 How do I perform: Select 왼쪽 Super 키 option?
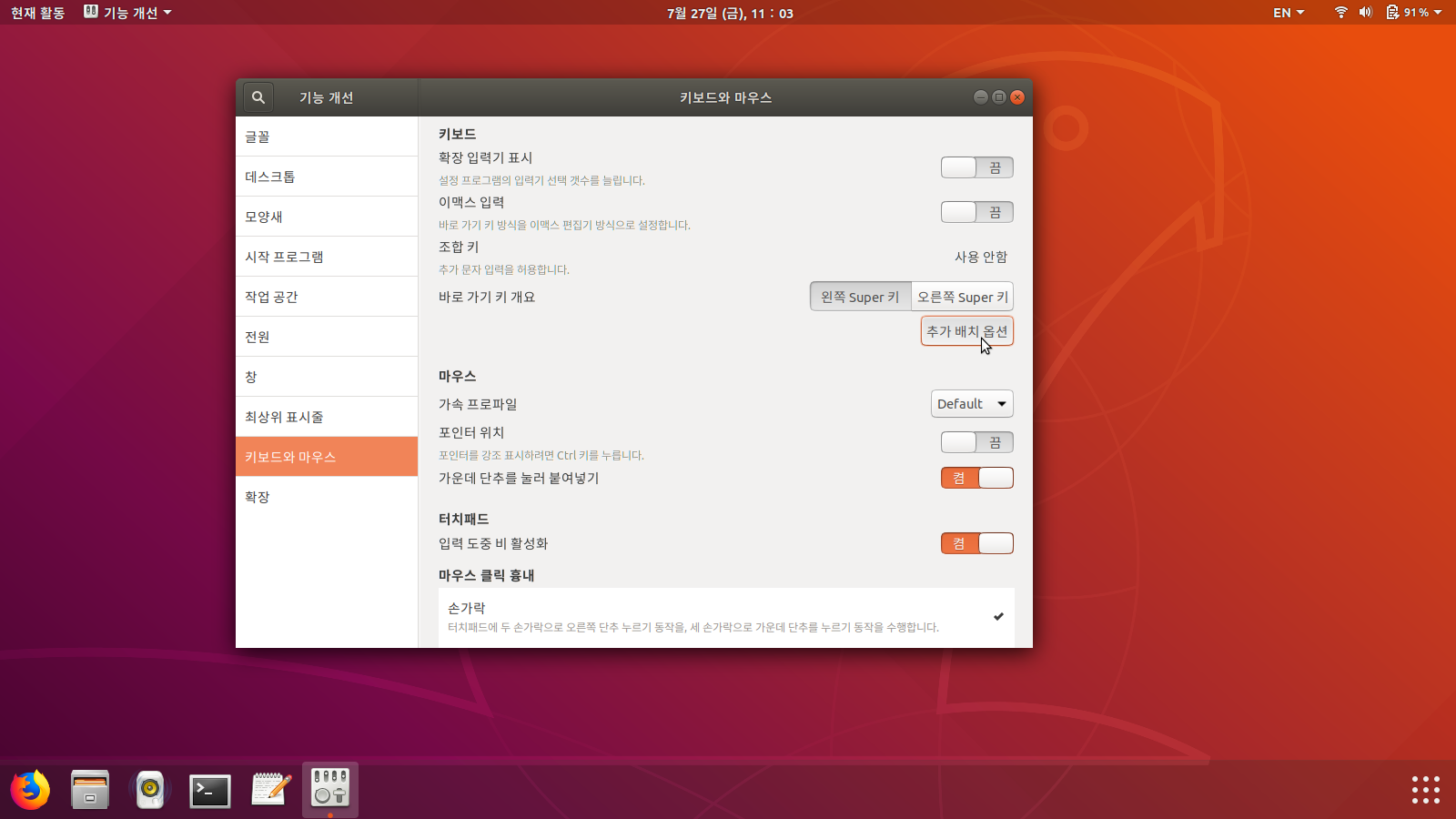(x=860, y=297)
